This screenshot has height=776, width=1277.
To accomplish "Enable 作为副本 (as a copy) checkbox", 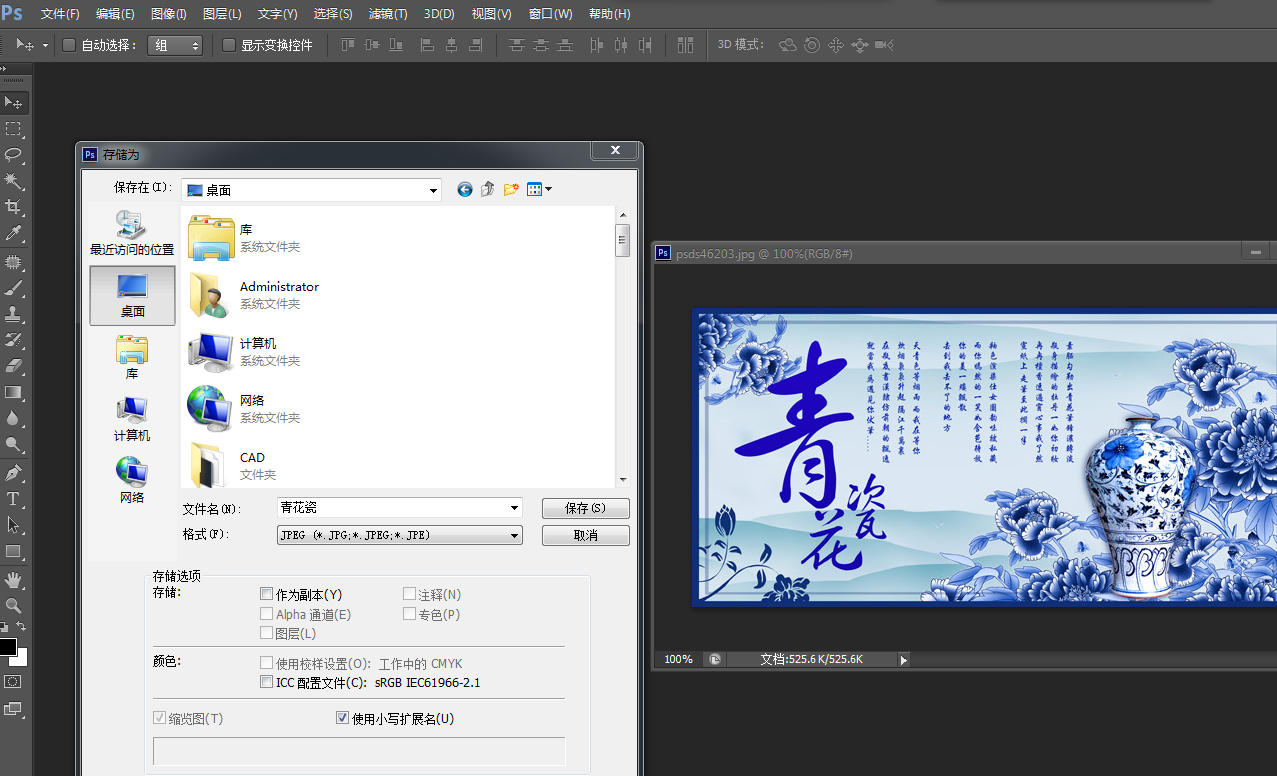I will point(266,594).
